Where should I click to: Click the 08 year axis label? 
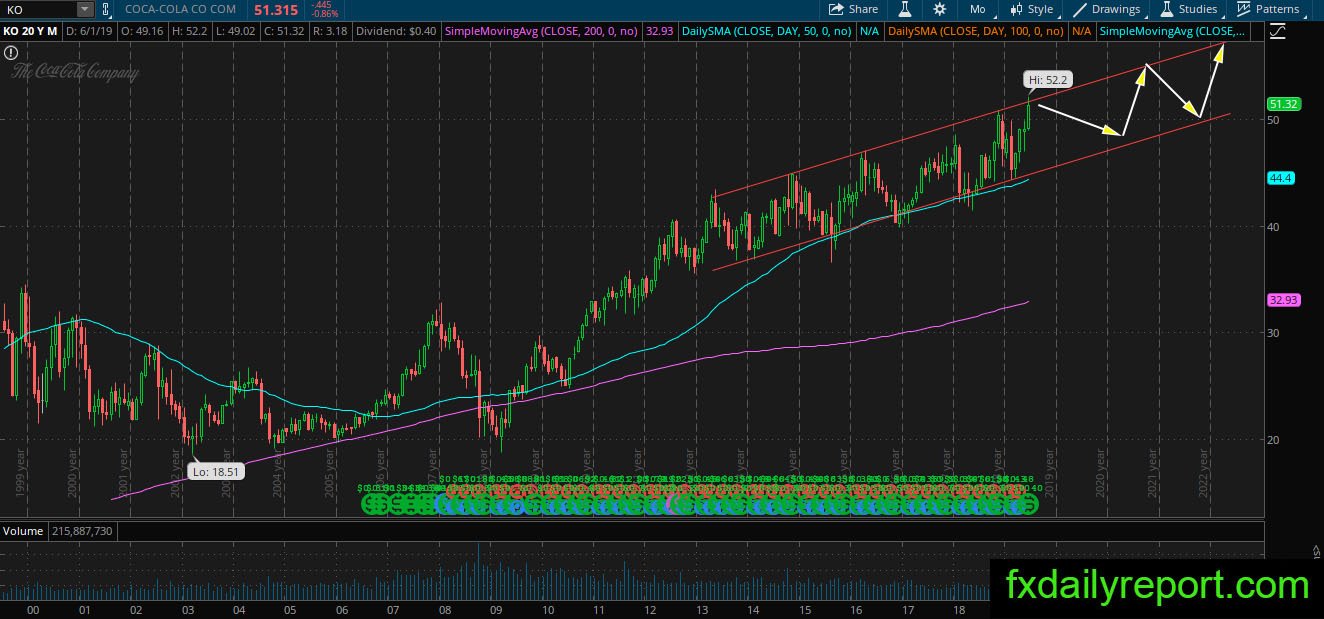click(444, 610)
